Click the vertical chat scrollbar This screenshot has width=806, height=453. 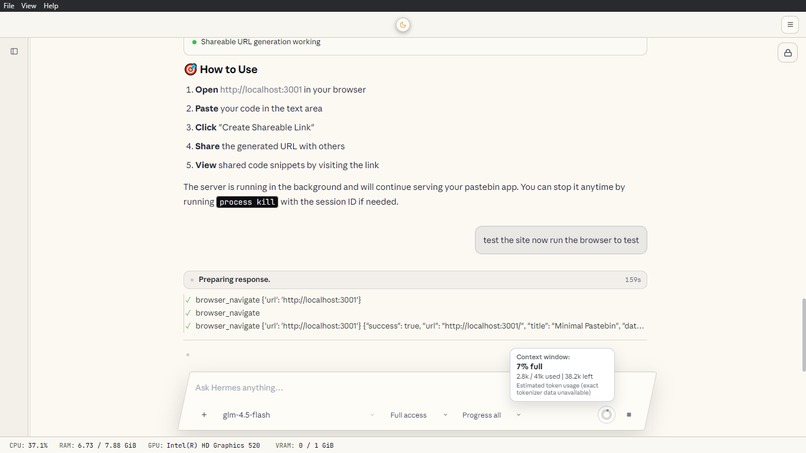pos(803,334)
